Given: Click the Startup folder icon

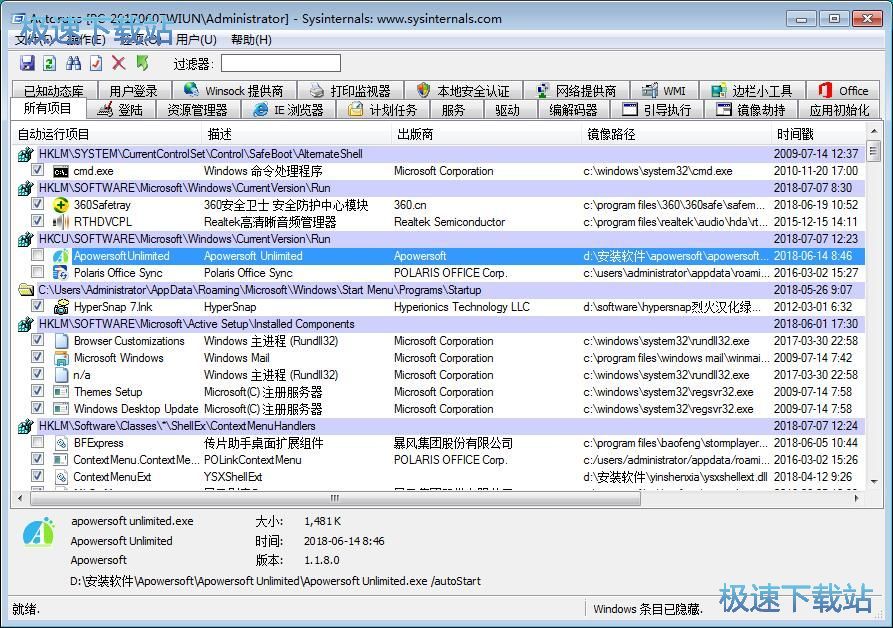Looking at the screenshot, I should point(26,290).
